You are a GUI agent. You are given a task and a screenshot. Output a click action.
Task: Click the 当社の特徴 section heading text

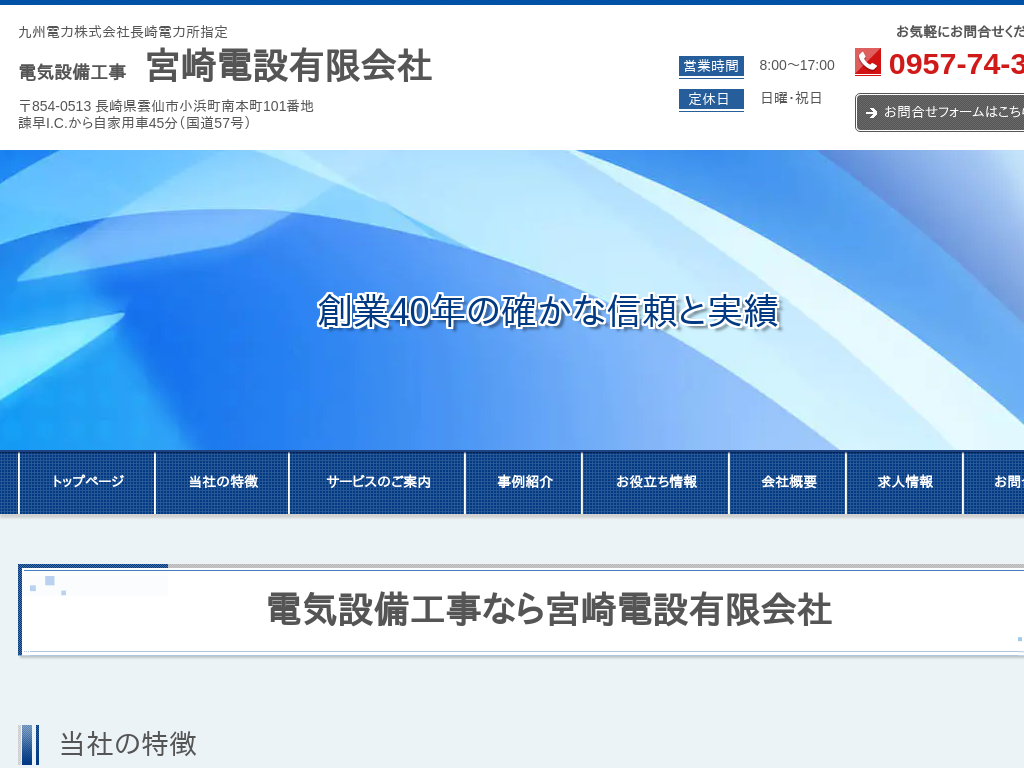[128, 744]
